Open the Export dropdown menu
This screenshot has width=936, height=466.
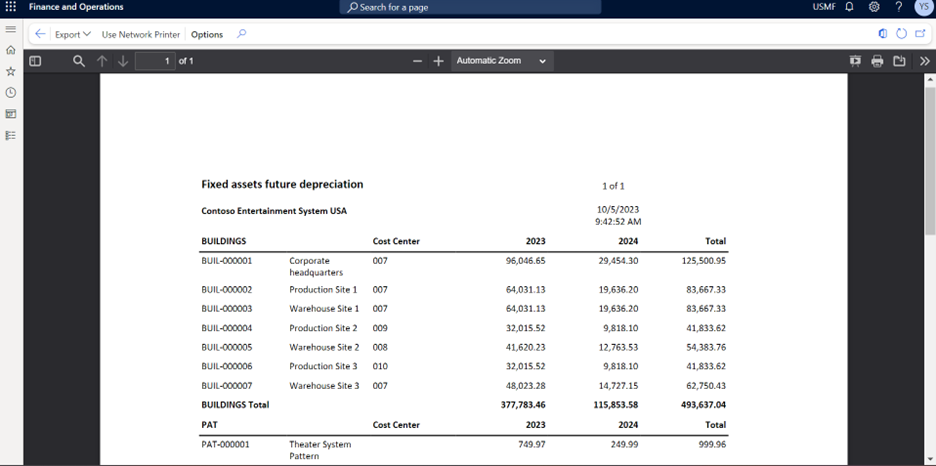coord(73,35)
